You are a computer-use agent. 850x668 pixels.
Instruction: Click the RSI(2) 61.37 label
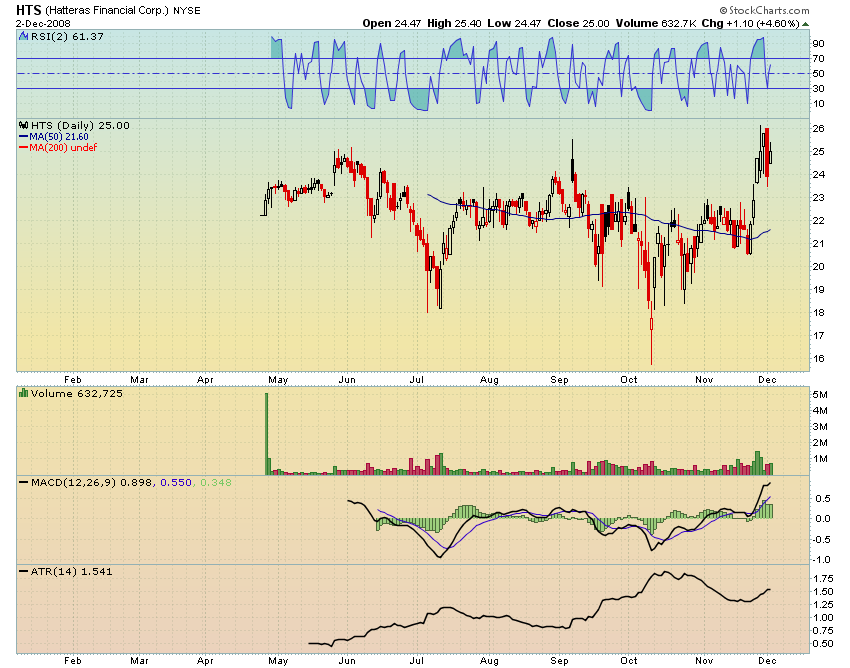(67, 36)
